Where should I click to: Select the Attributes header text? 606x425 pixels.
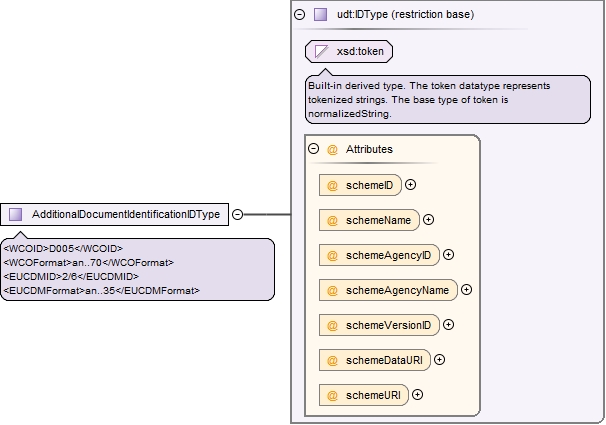click(369, 149)
